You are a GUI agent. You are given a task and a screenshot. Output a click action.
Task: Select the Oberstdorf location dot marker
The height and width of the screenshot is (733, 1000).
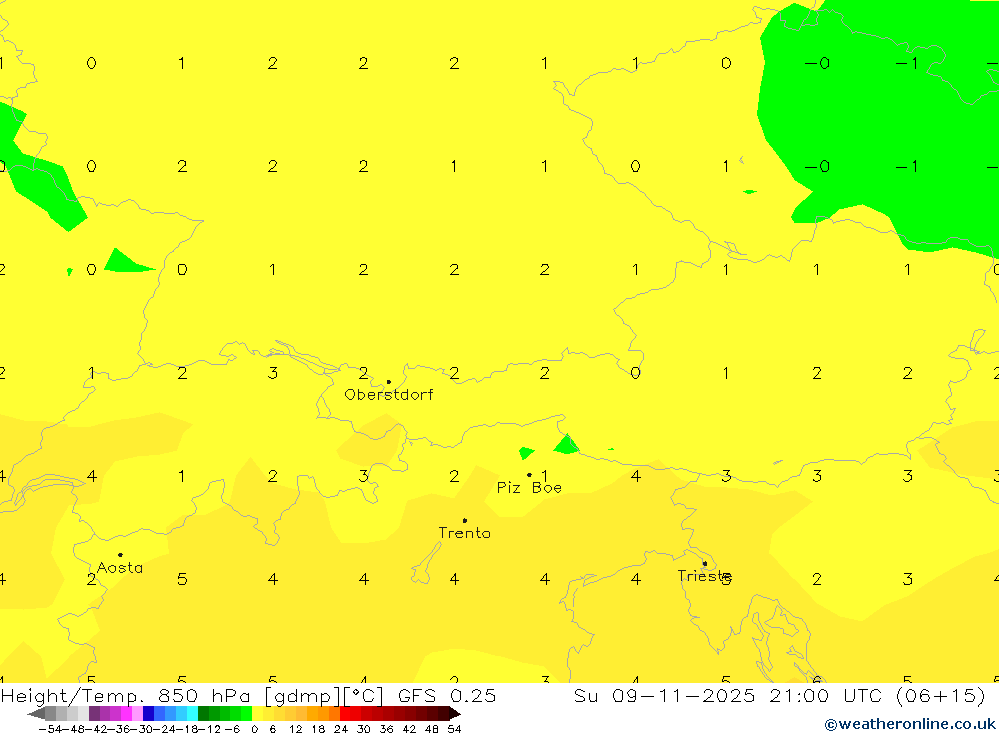point(388,382)
